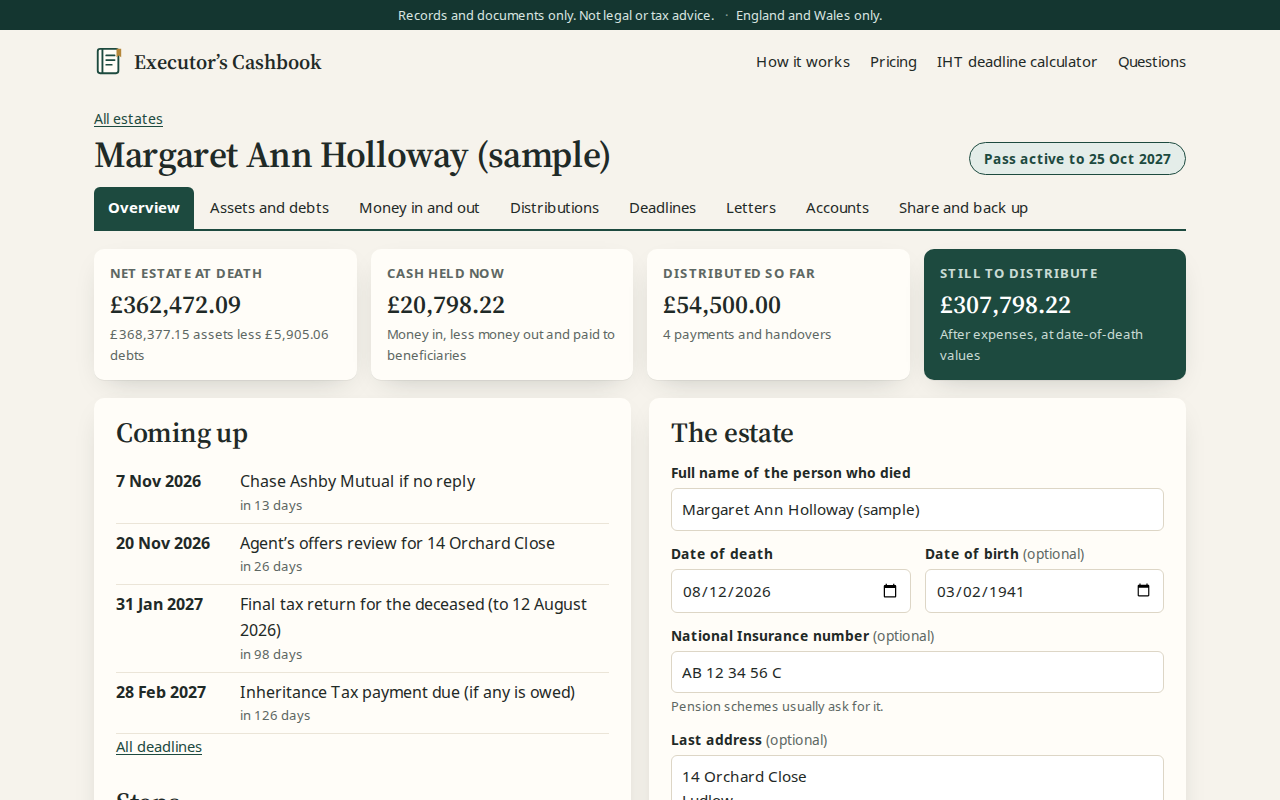This screenshot has height=800, width=1280.
Task: Click the Coming up heading
Action: coord(182,433)
